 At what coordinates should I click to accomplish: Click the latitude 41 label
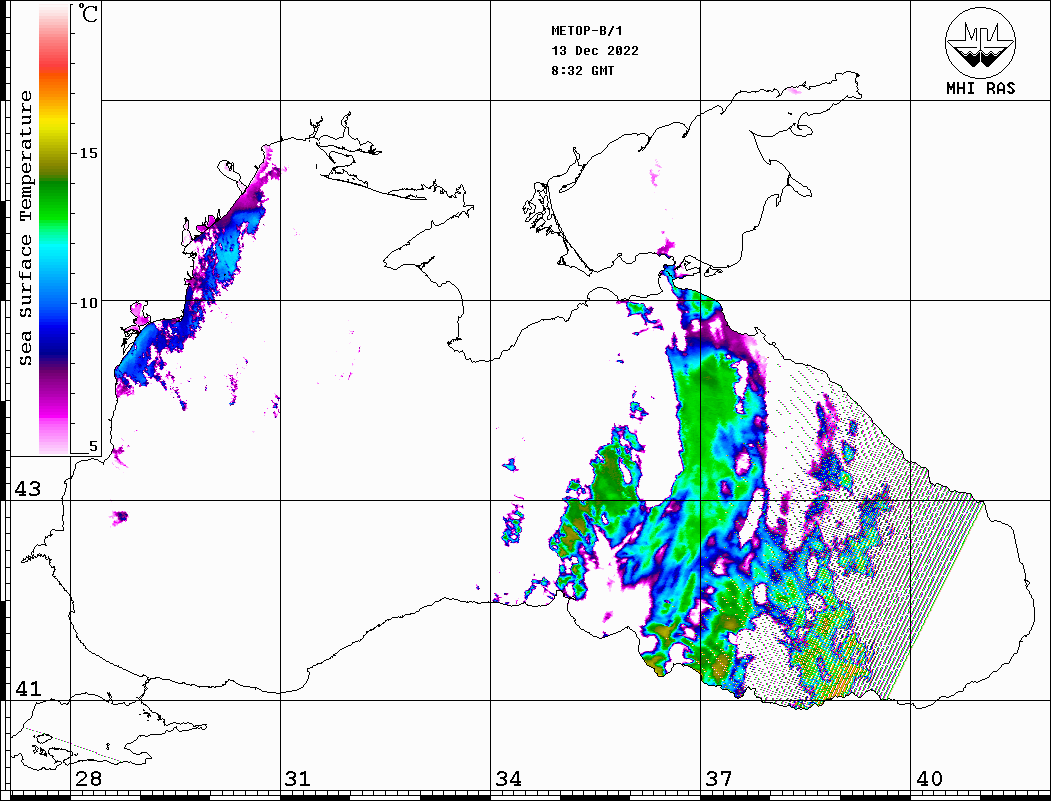pos(27,689)
